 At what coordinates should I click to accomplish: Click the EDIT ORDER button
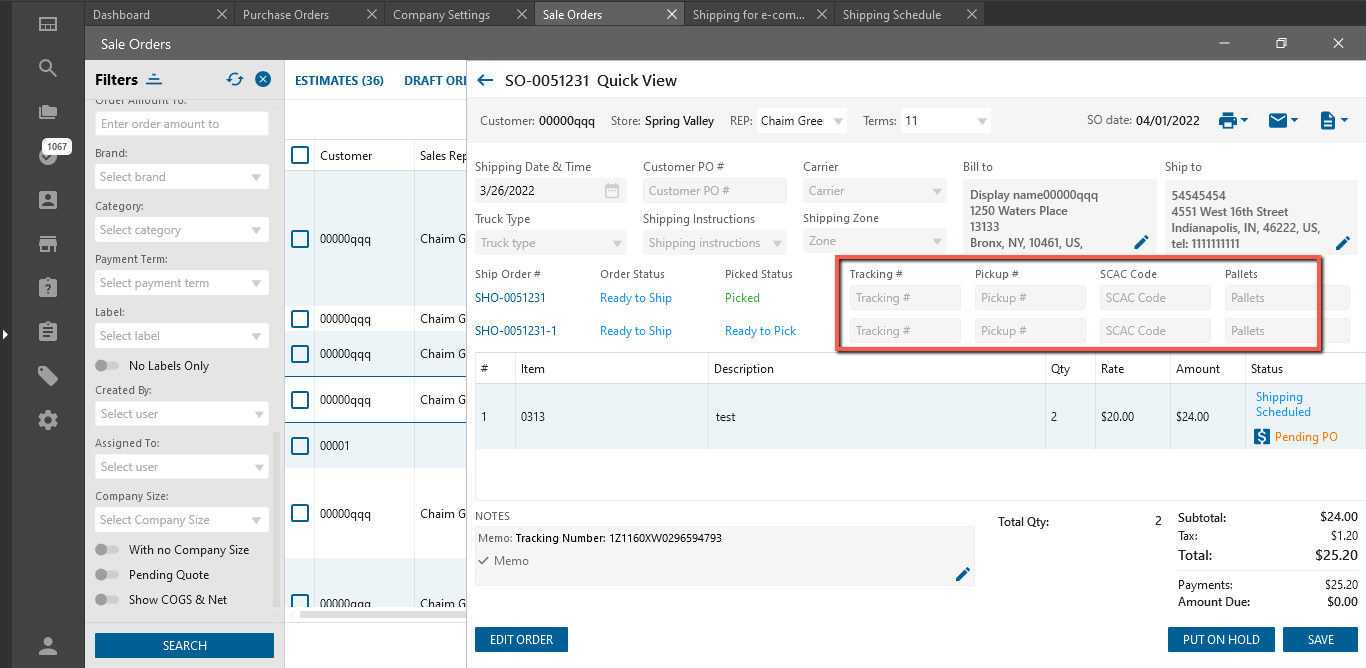click(x=521, y=640)
